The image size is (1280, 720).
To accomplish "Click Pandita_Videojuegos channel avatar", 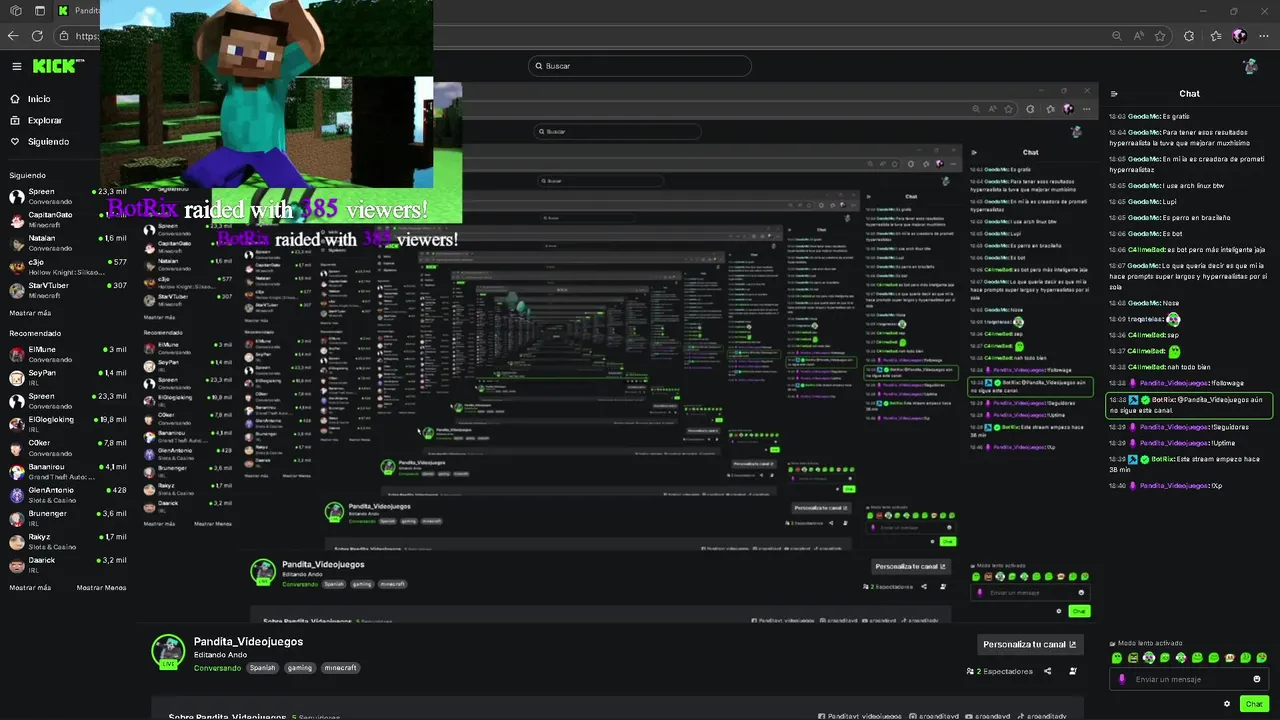I will point(168,651).
